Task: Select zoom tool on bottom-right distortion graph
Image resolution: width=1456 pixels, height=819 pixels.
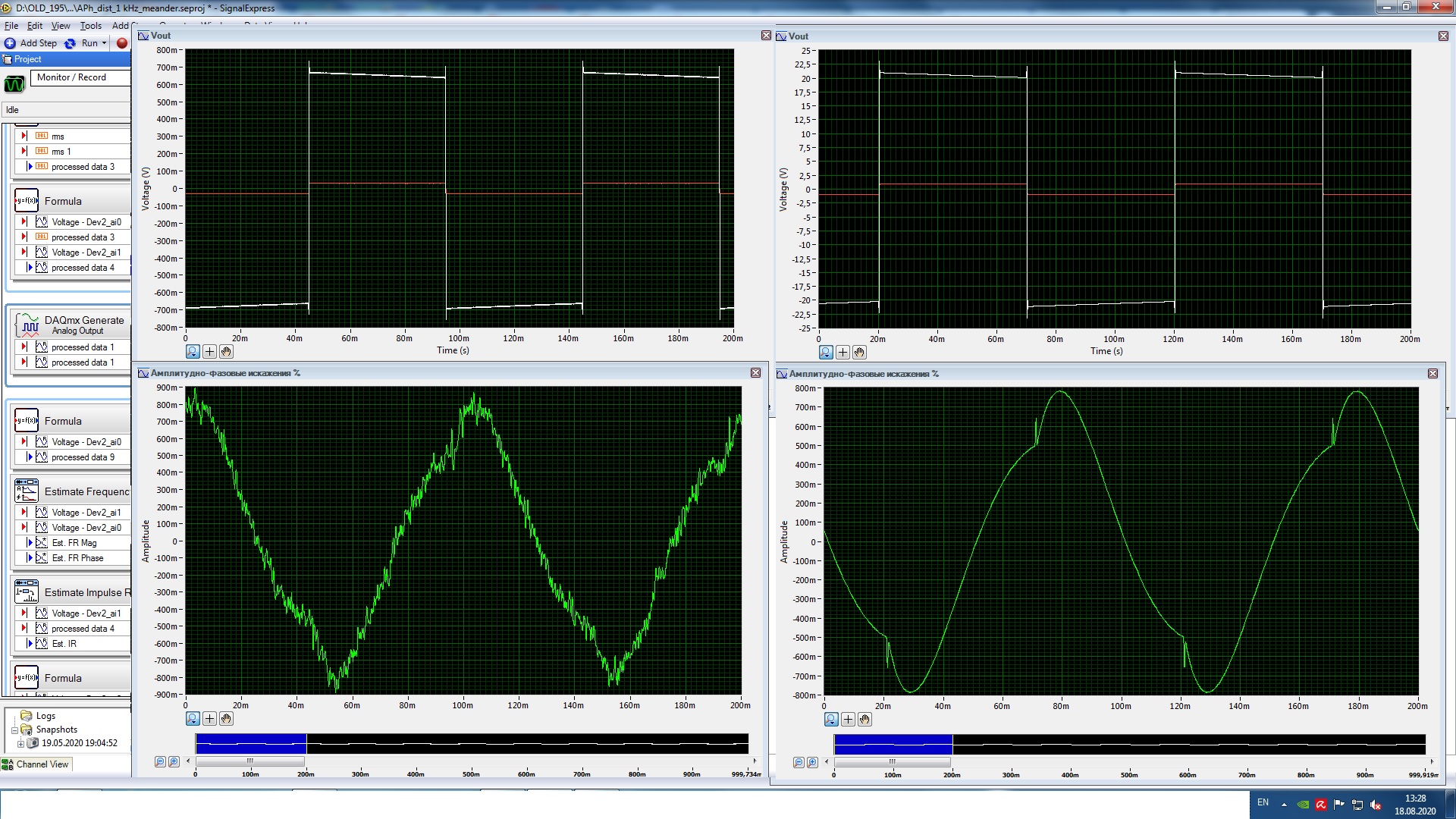Action: point(831,719)
